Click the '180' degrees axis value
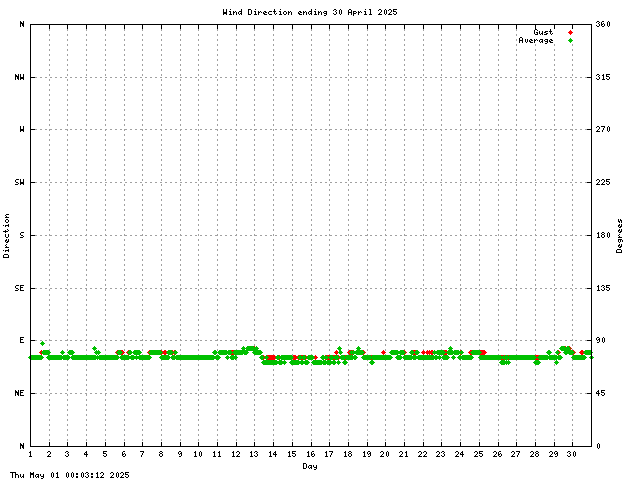Viewport: 640px width, 480px height. pyautogui.click(x=603, y=235)
